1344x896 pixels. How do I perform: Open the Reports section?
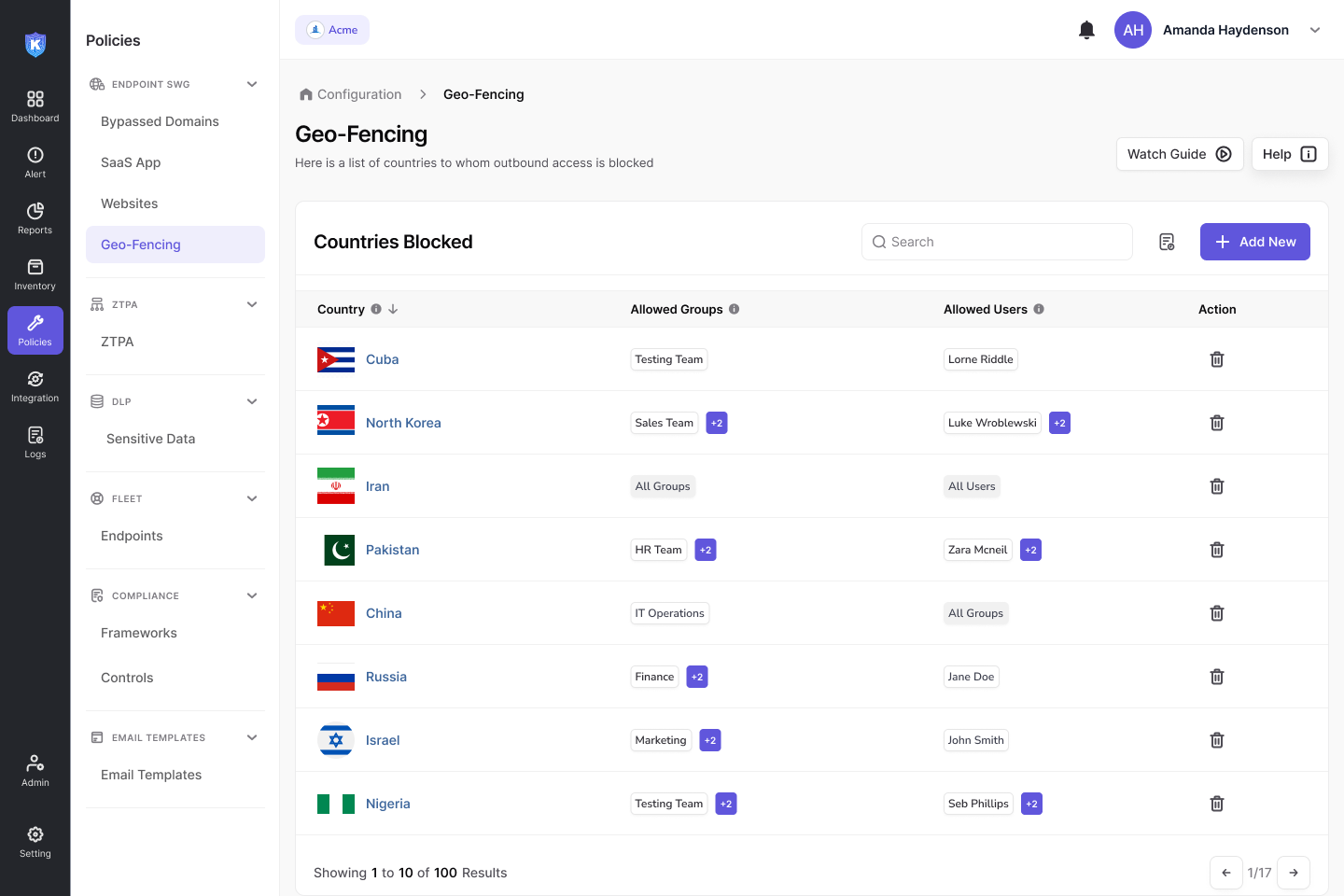click(35, 218)
